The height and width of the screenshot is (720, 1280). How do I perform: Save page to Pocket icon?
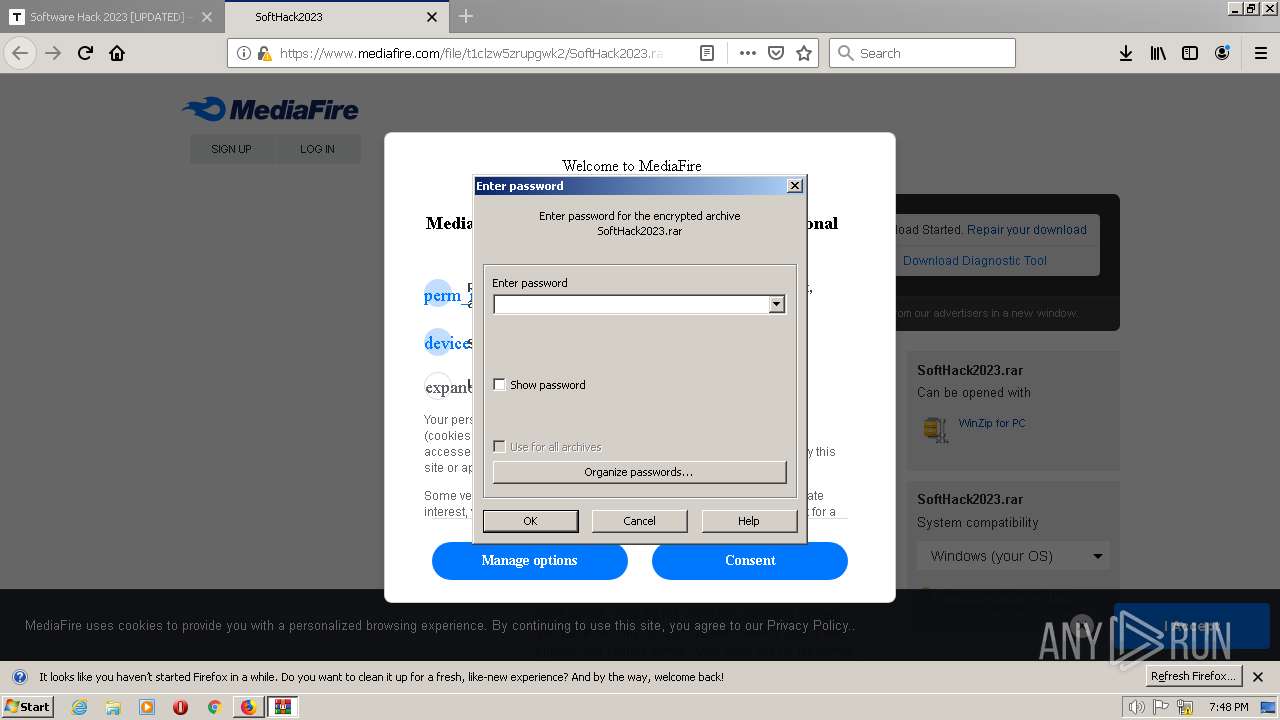click(x=776, y=53)
